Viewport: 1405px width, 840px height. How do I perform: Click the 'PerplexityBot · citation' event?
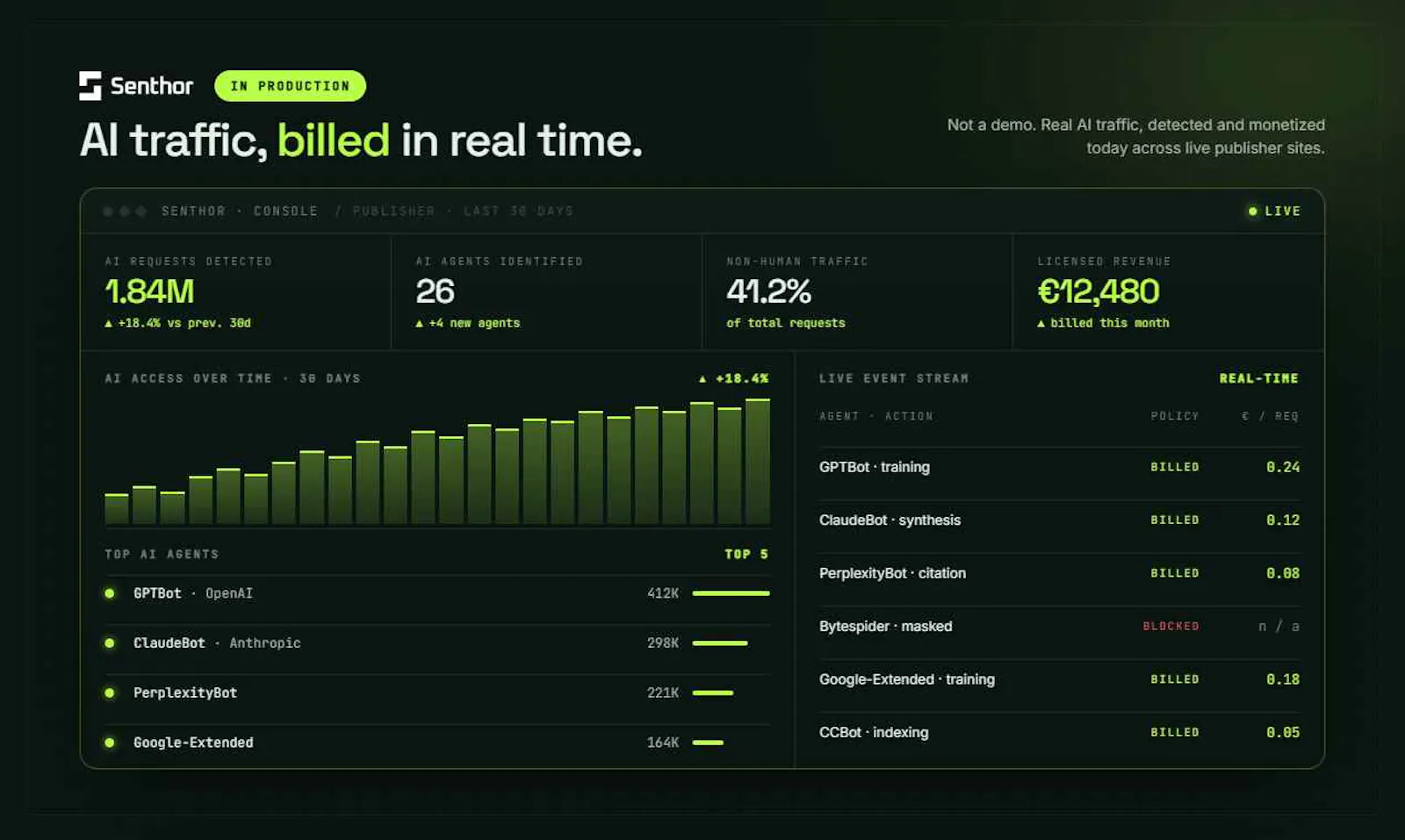tap(892, 573)
